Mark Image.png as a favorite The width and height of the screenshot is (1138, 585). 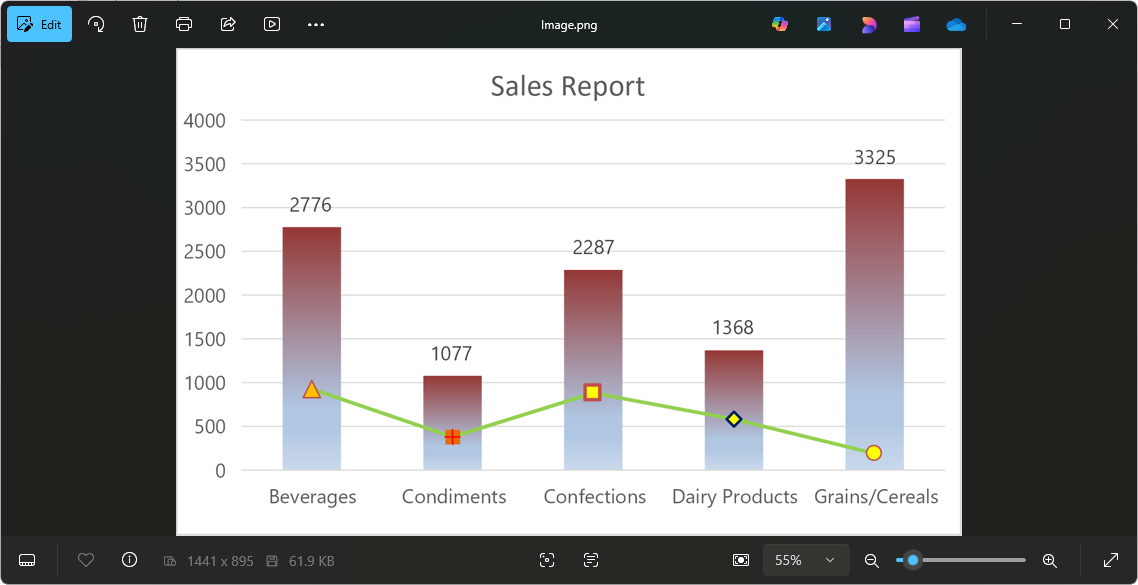86,560
